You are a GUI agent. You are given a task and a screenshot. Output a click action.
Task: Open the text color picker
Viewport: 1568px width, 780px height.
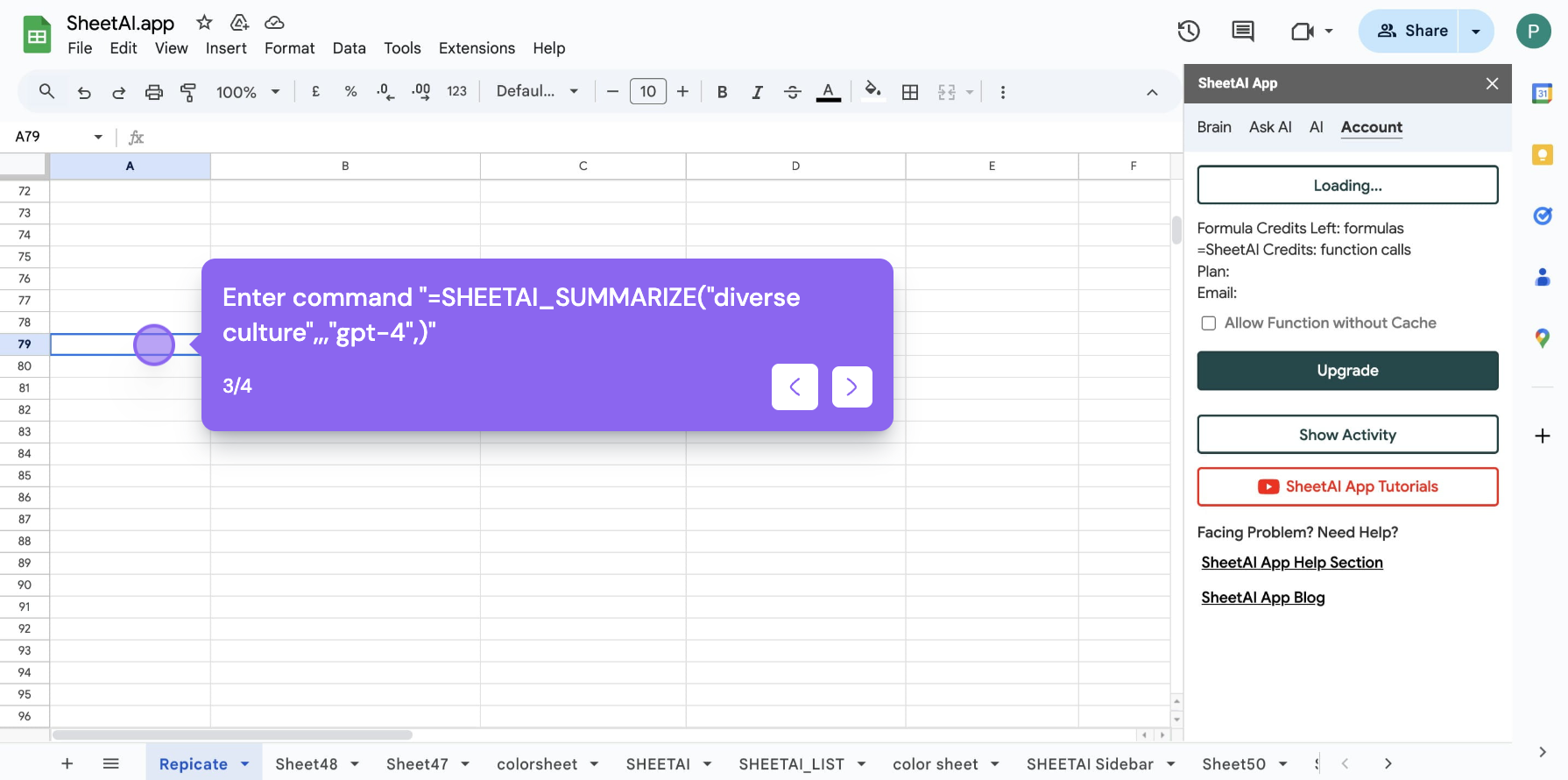coord(829,92)
